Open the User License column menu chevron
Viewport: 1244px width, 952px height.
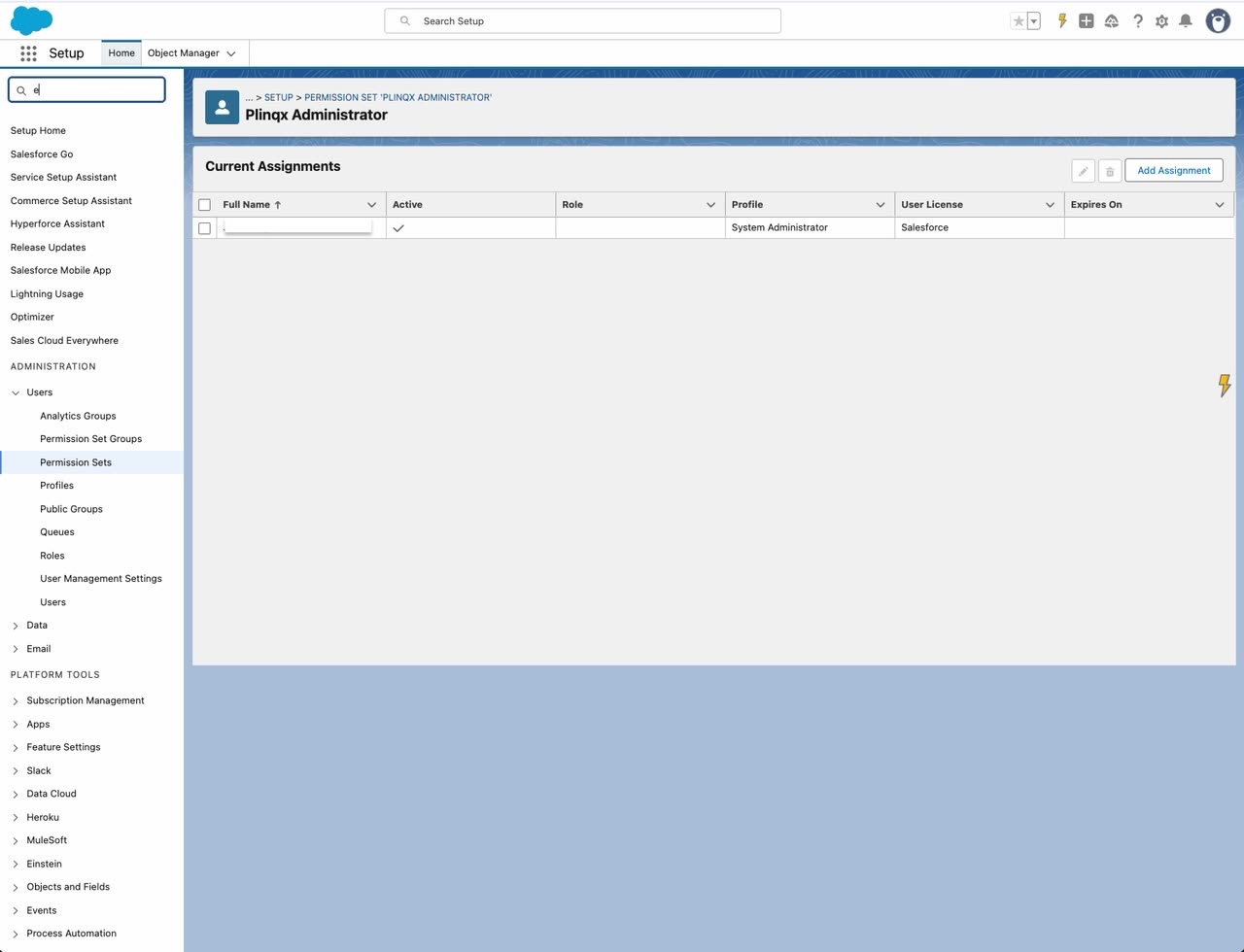coord(1050,205)
